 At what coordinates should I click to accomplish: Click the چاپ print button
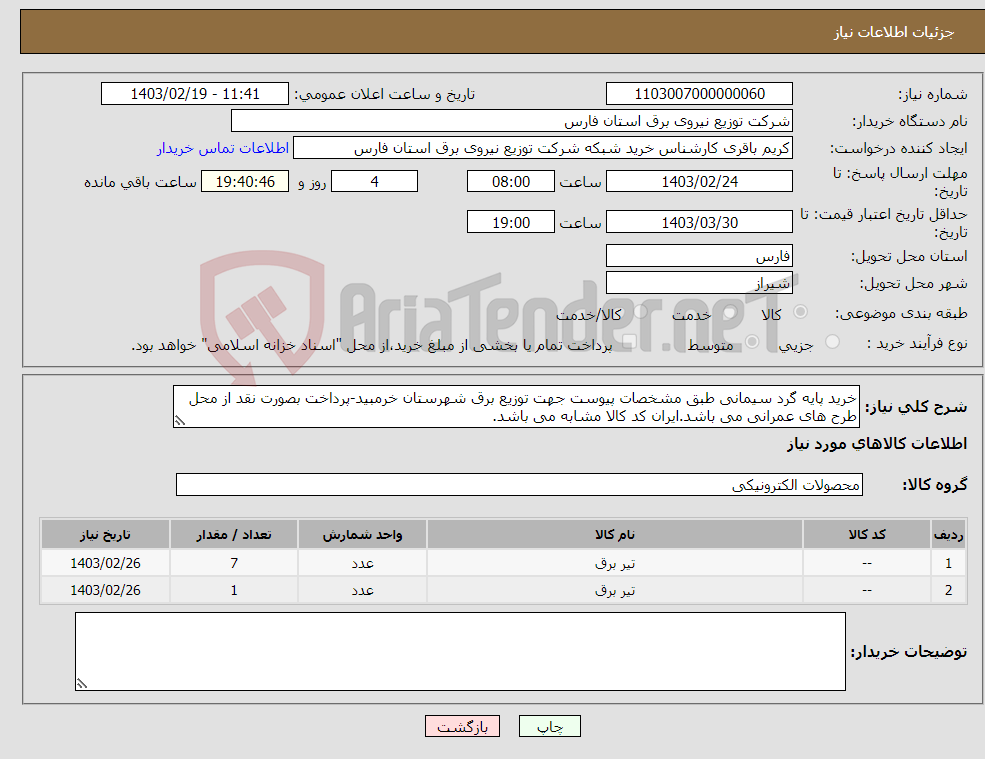[x=550, y=726]
